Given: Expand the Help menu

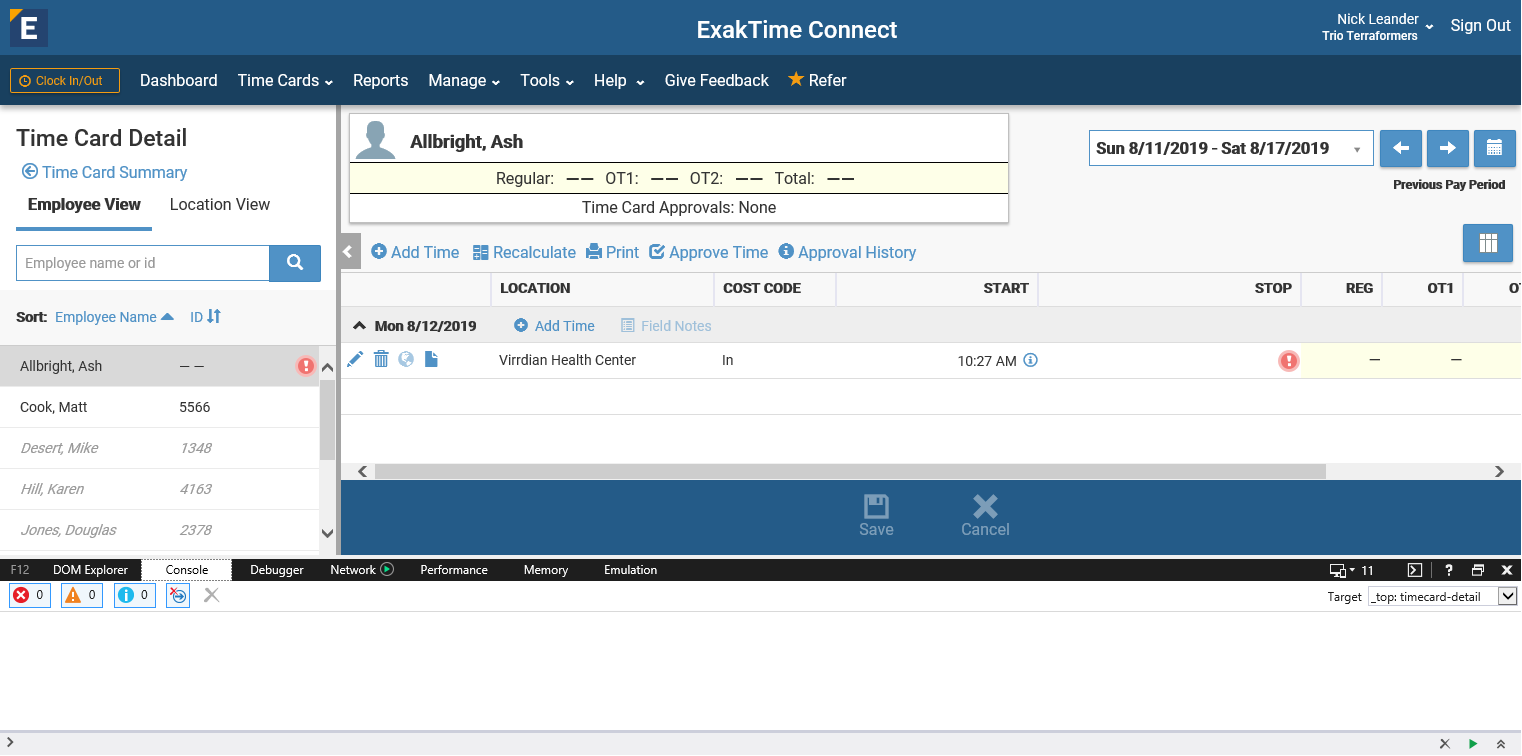Looking at the screenshot, I should (619, 81).
